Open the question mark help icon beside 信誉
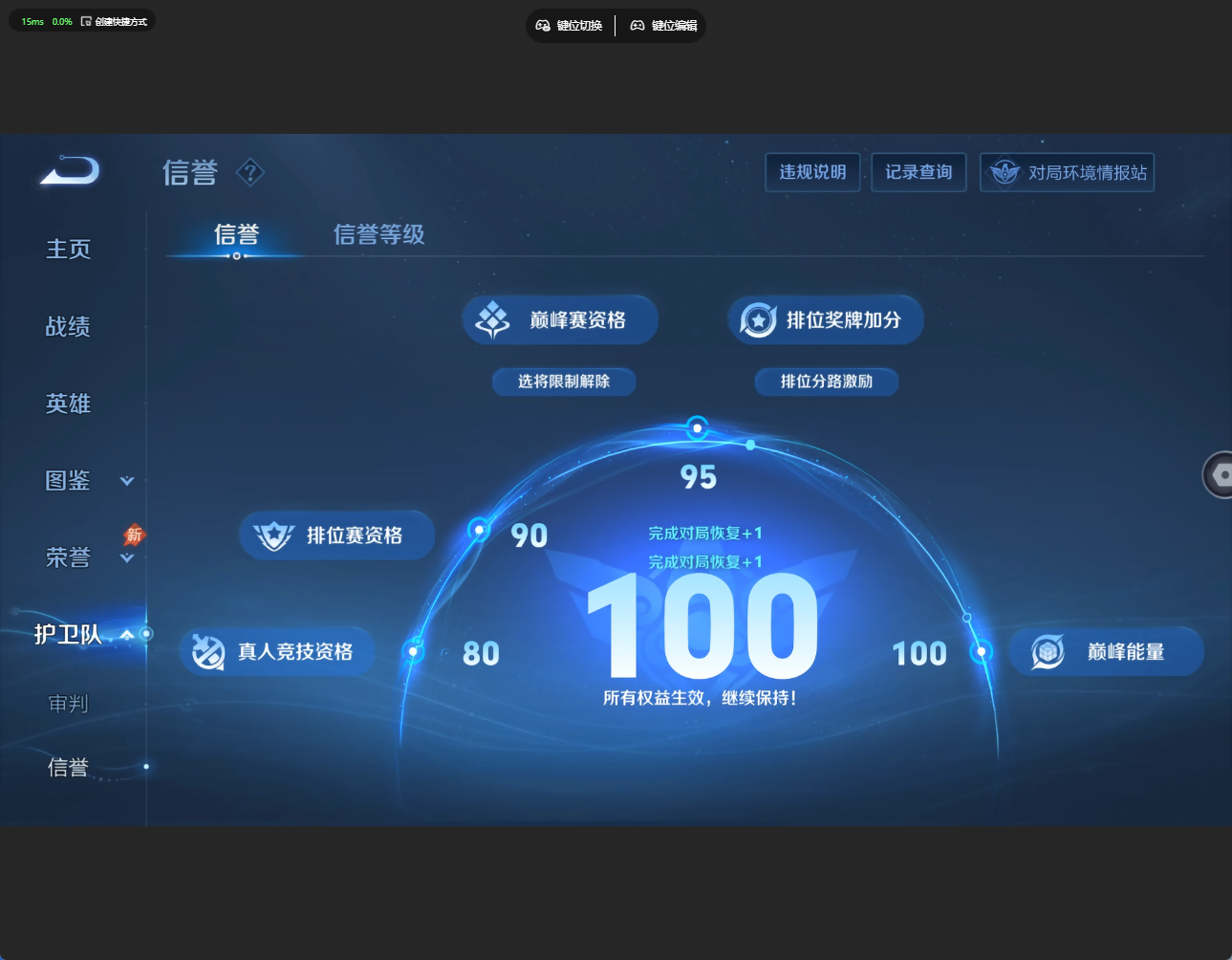The height and width of the screenshot is (960, 1232). click(x=249, y=172)
